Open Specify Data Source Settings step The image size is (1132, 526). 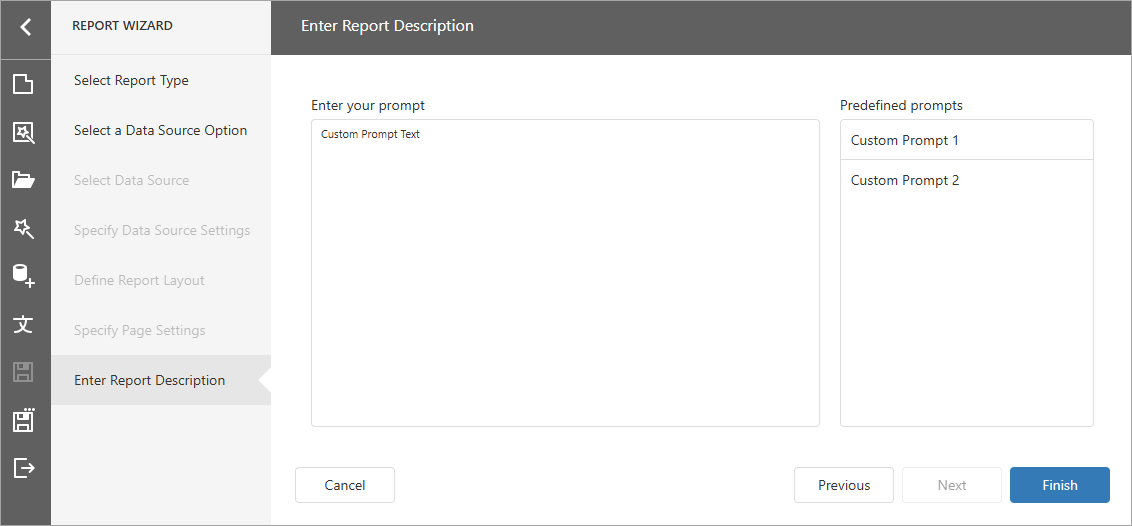click(161, 230)
